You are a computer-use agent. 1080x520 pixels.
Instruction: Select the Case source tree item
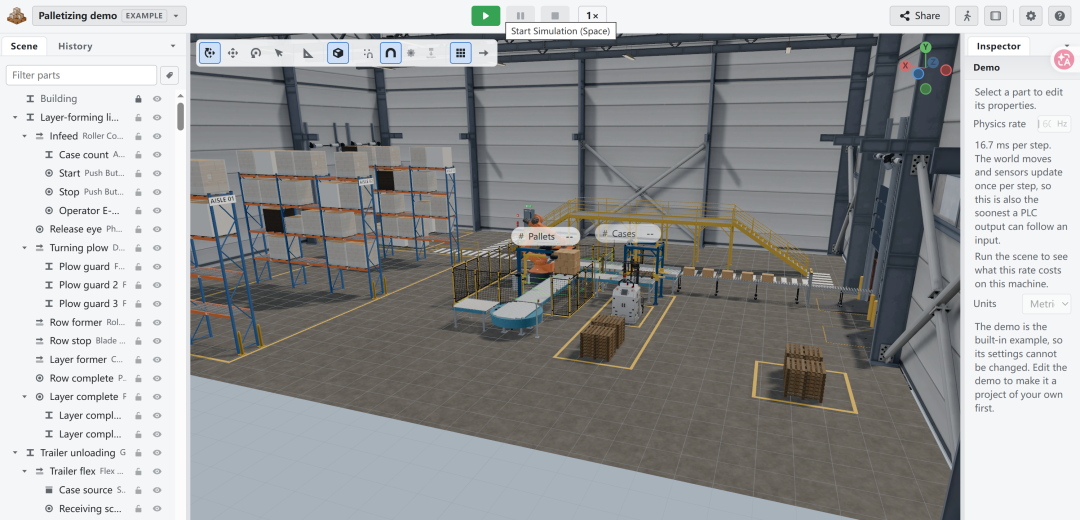tap(85, 490)
